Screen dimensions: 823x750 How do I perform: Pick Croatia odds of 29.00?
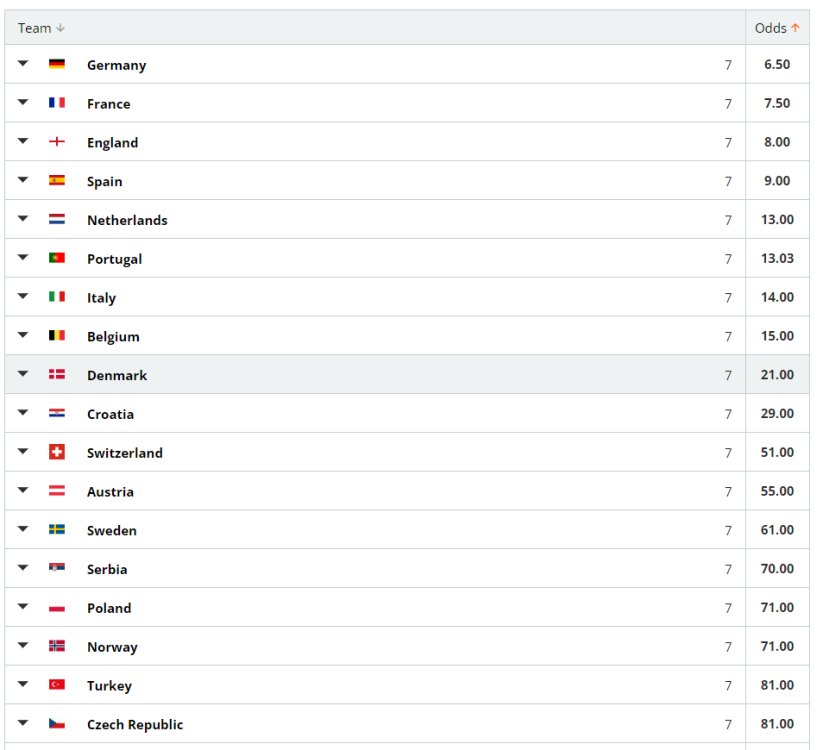[x=777, y=414]
